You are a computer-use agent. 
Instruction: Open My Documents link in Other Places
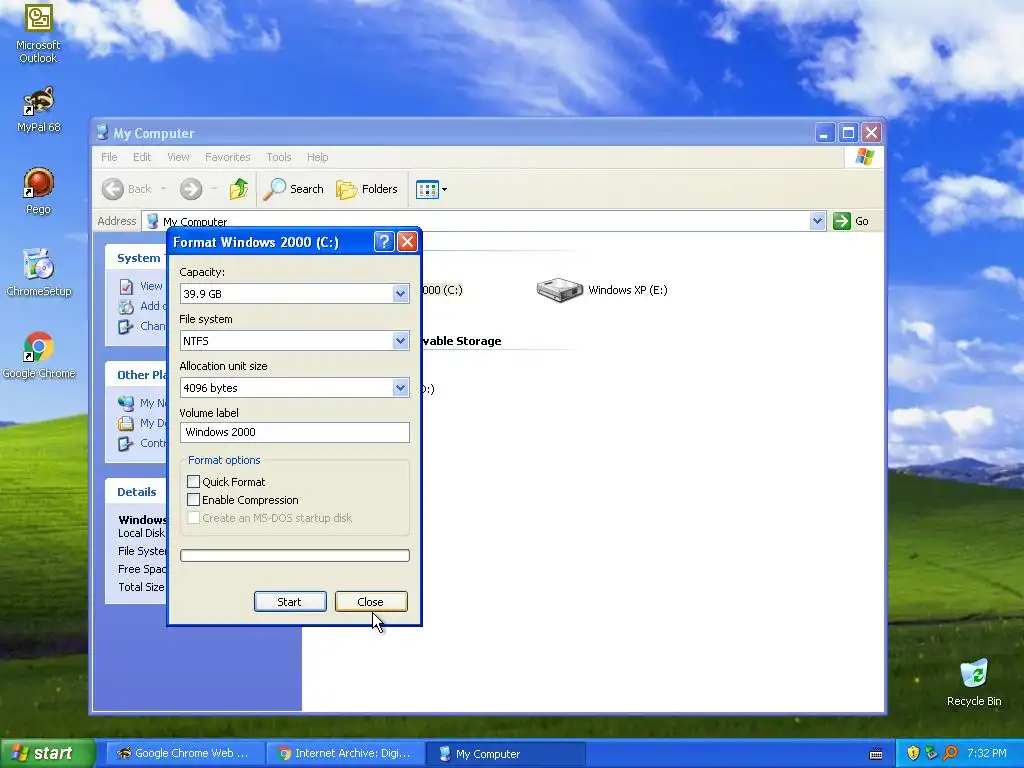[142, 423]
